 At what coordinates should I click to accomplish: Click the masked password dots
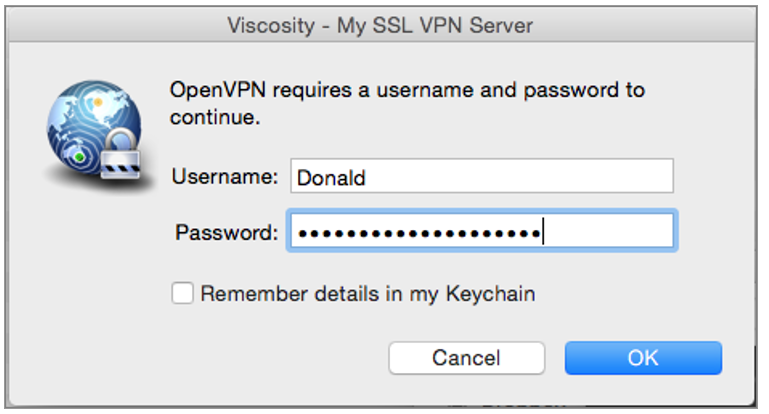pos(418,234)
